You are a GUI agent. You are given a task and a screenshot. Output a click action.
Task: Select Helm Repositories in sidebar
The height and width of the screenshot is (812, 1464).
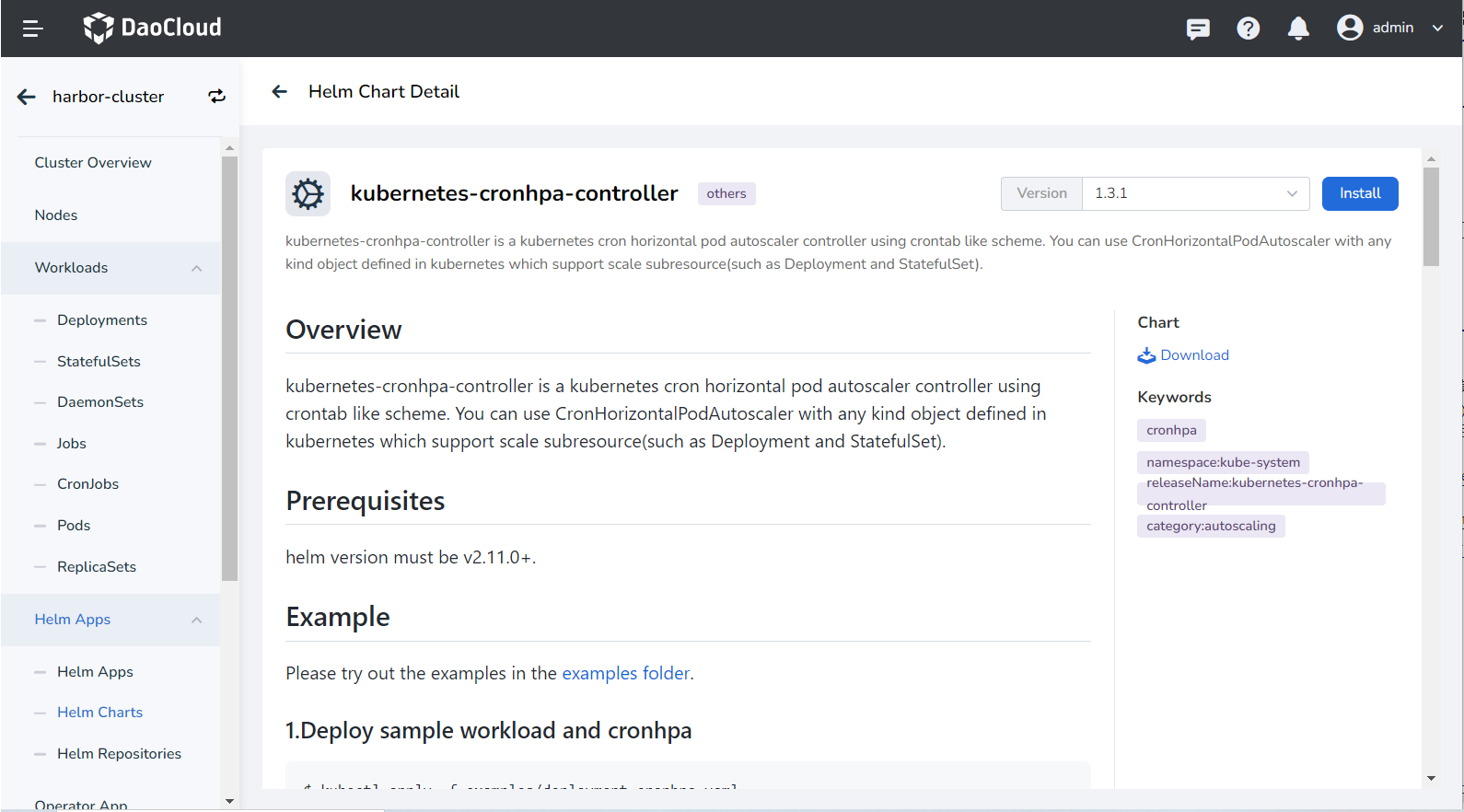point(119,754)
